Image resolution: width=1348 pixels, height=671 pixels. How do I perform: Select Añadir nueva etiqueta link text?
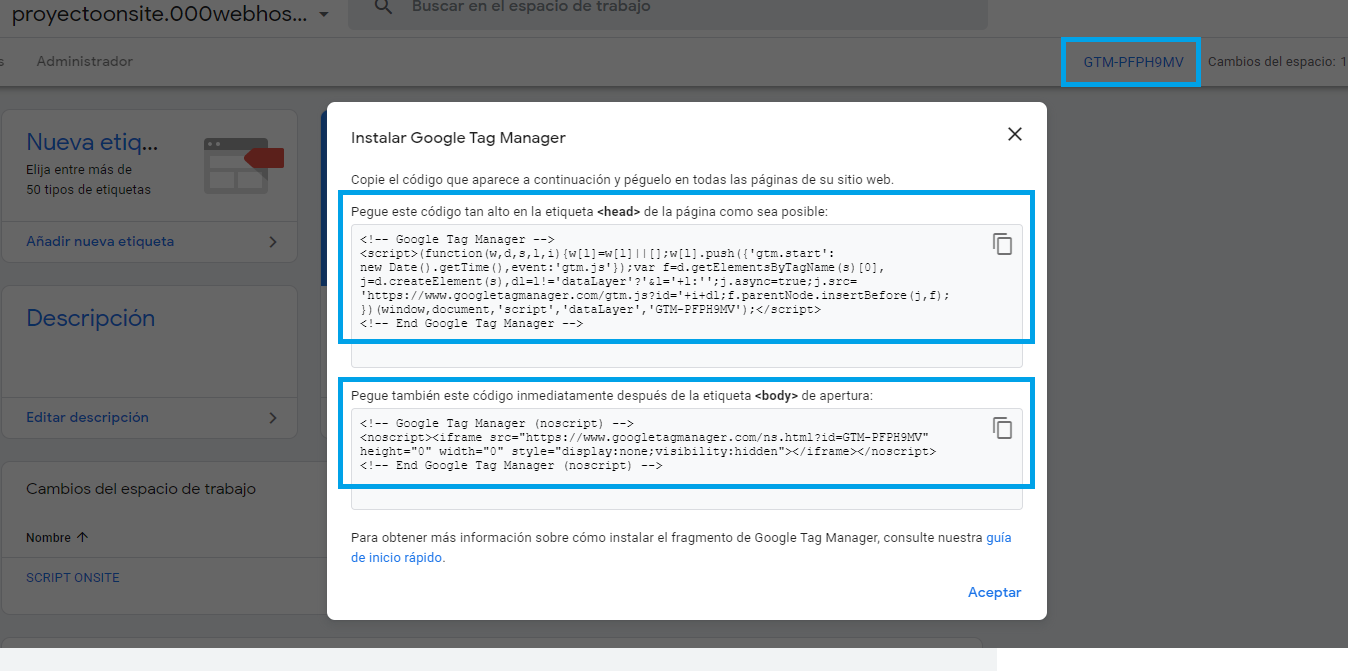click(x=100, y=242)
